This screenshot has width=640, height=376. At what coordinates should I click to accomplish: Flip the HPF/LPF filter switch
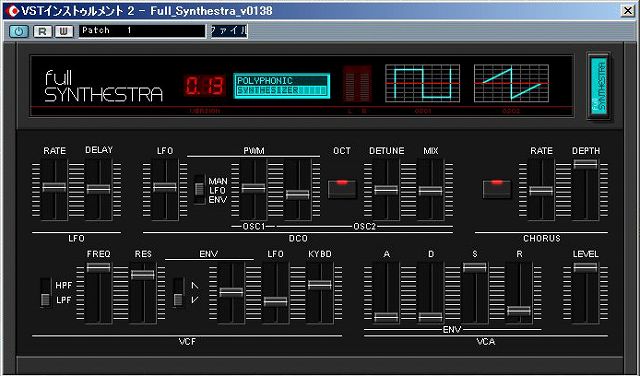point(46,292)
